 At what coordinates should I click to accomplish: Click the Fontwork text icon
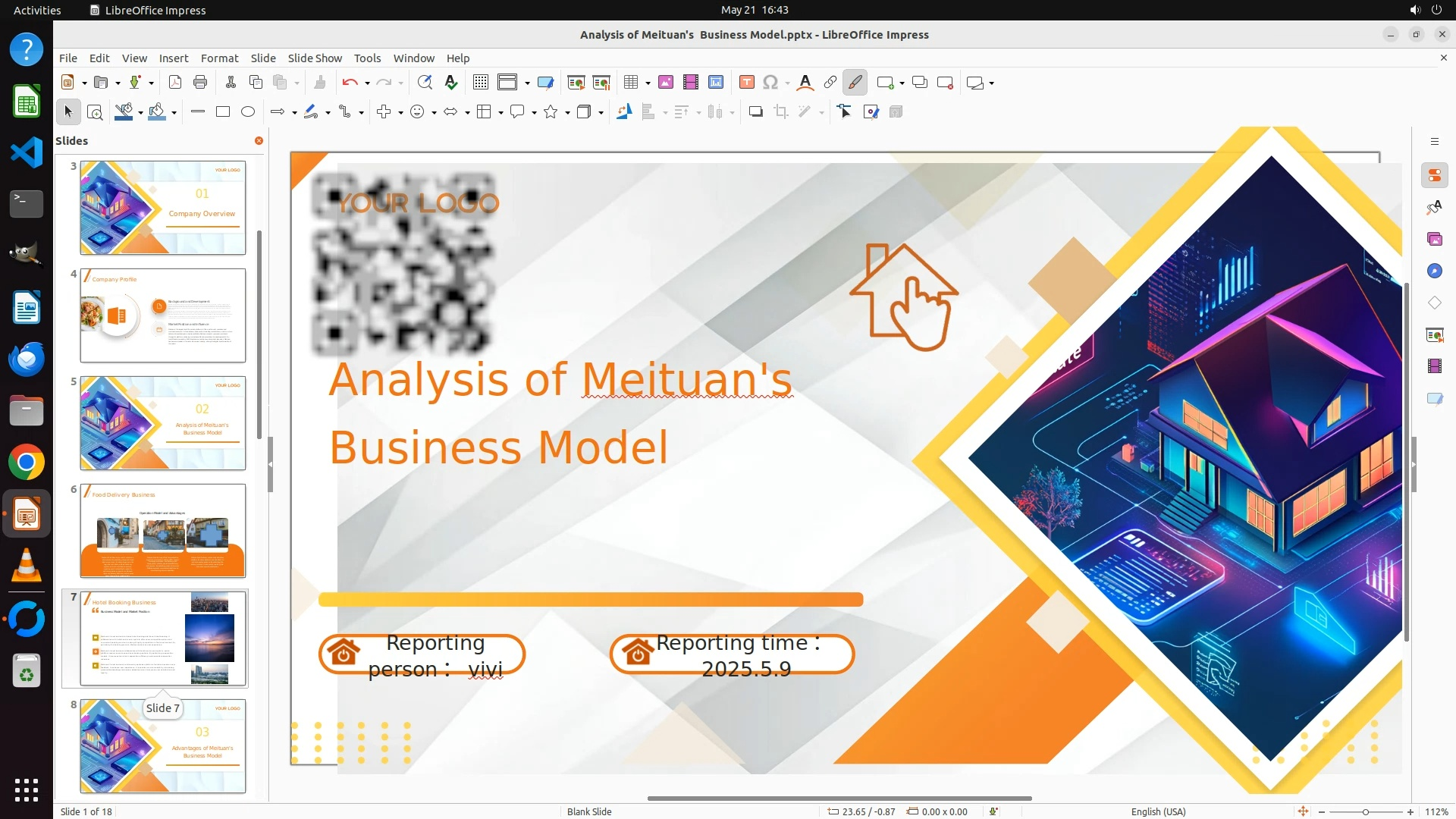(x=805, y=83)
